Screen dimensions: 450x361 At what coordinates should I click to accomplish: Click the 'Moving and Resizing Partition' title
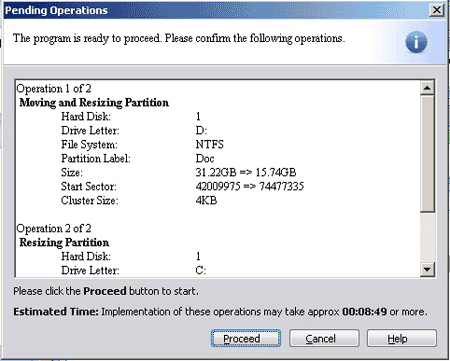94,102
